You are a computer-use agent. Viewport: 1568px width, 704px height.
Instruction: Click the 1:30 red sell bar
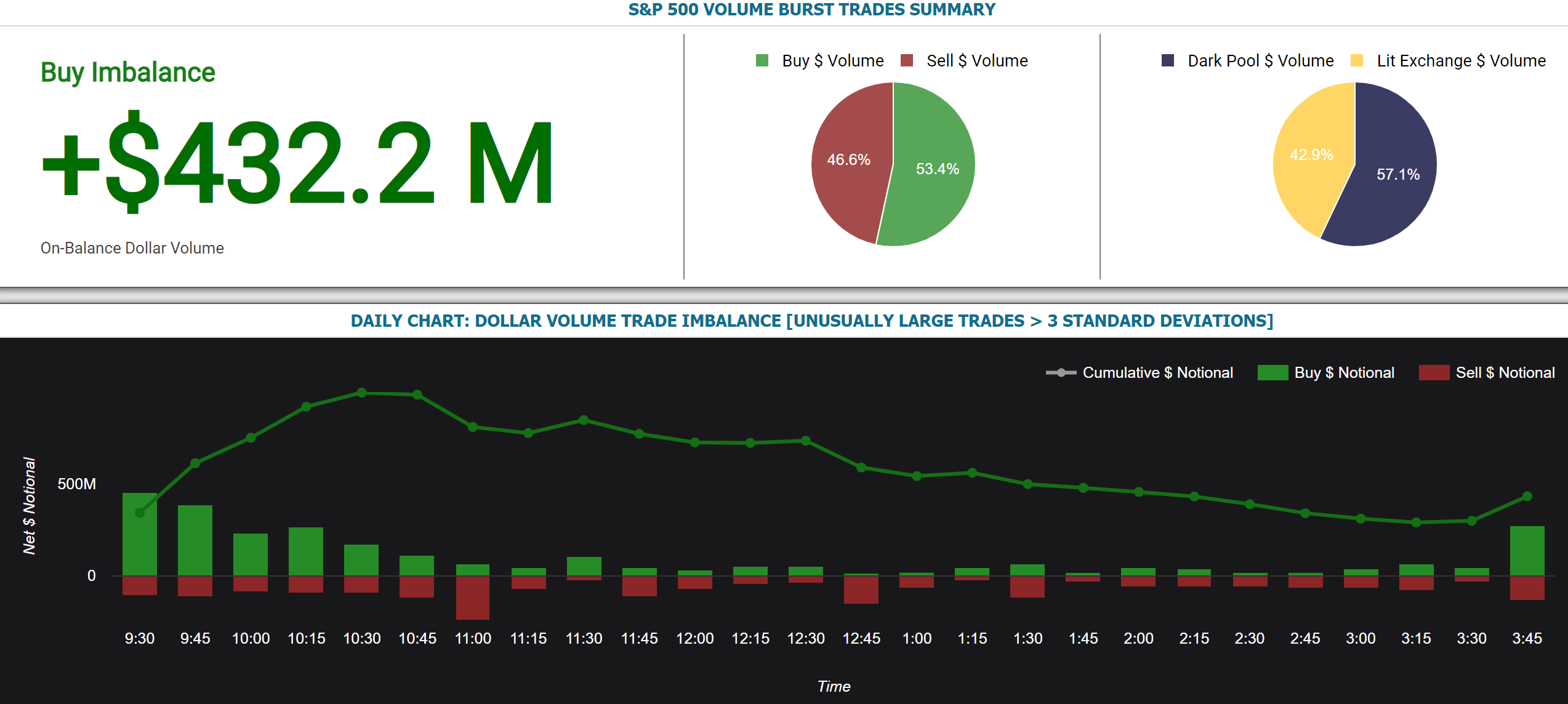1027,586
